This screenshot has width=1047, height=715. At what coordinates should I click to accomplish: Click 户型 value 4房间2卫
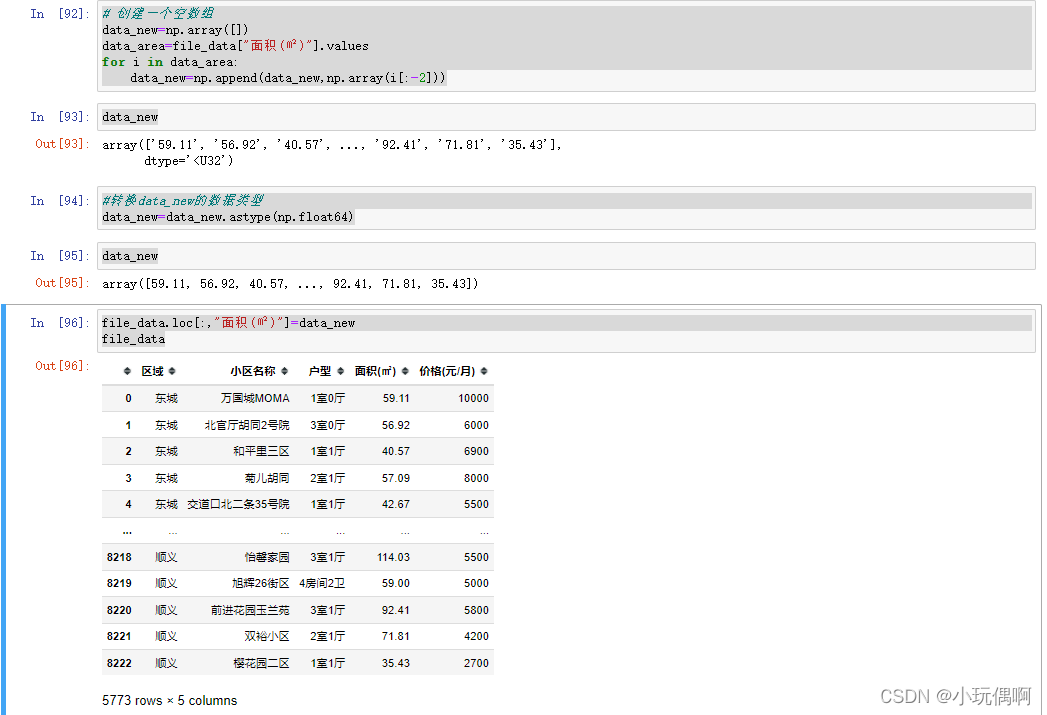(322, 583)
